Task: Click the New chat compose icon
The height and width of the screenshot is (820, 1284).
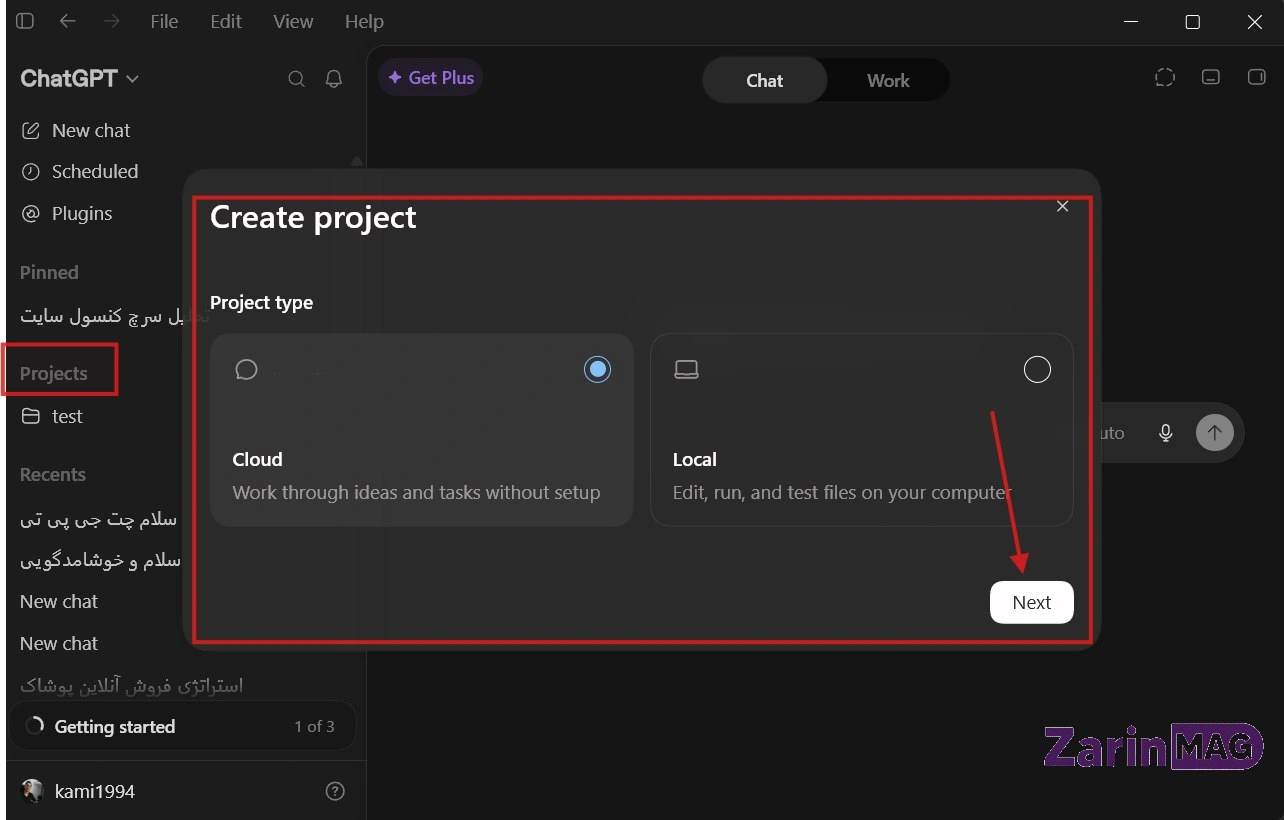Action: [x=31, y=131]
